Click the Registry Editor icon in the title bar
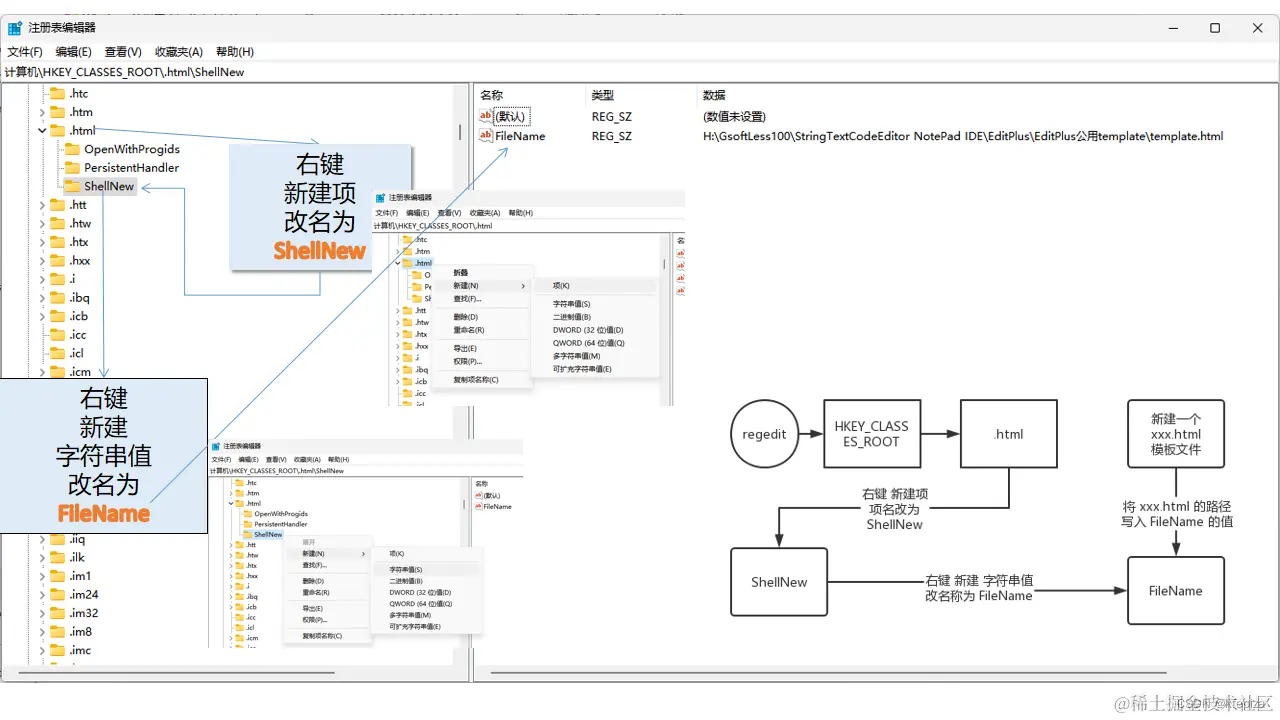This screenshot has height=720, width=1280. pos(13,27)
